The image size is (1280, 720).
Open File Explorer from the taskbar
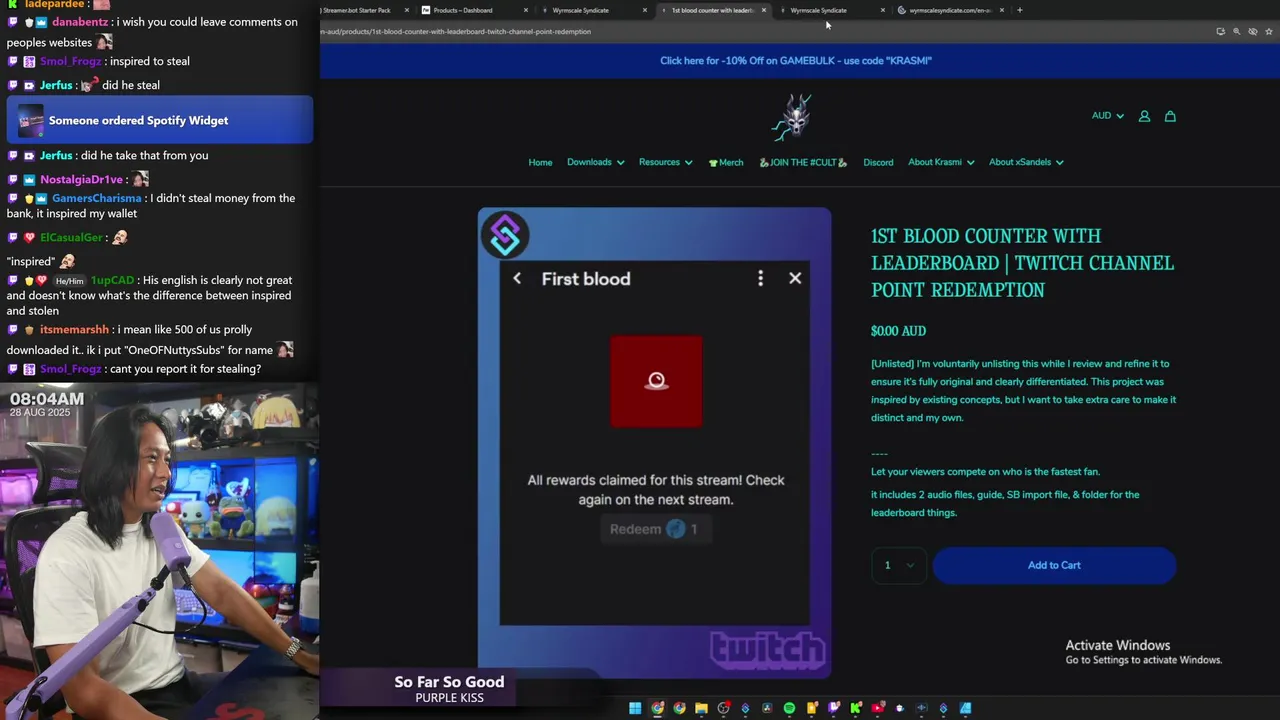click(x=701, y=708)
